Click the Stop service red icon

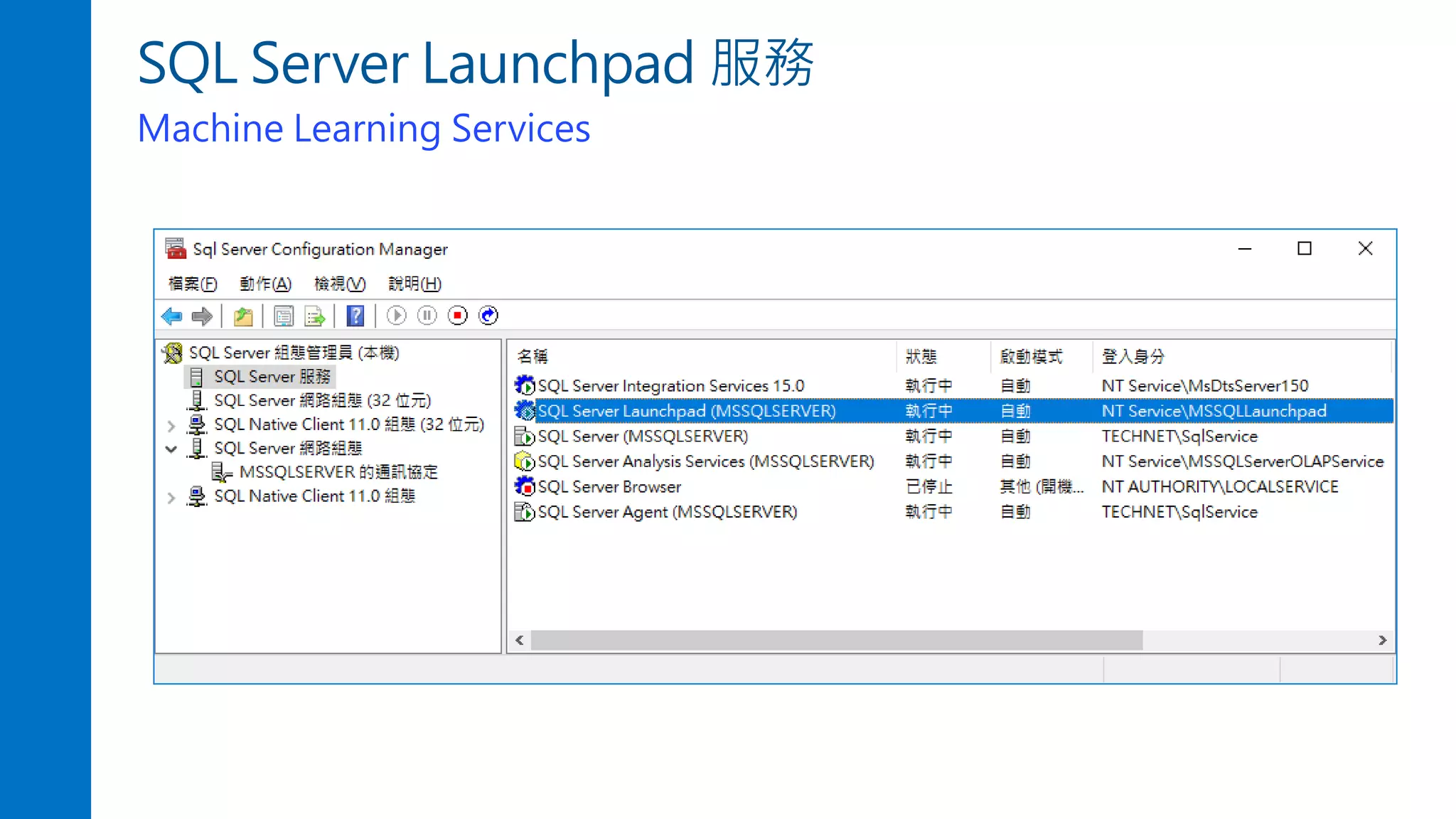coord(458,316)
